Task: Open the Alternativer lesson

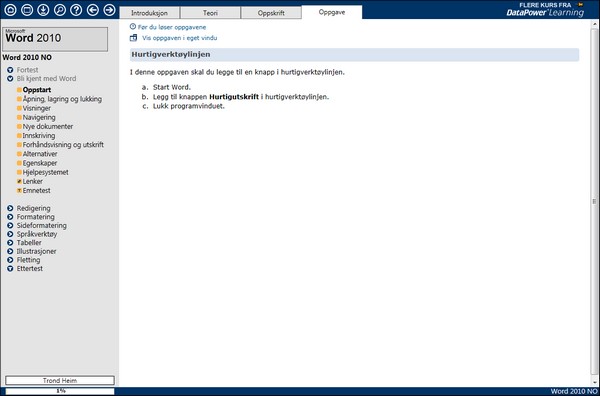Action: pyautogui.click(x=40, y=154)
